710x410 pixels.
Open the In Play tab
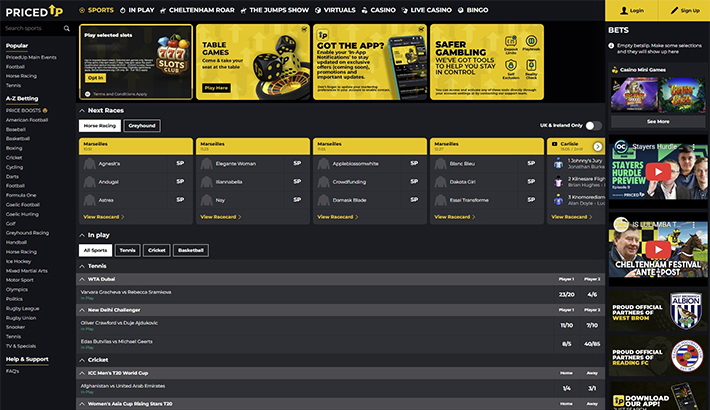coord(137,10)
